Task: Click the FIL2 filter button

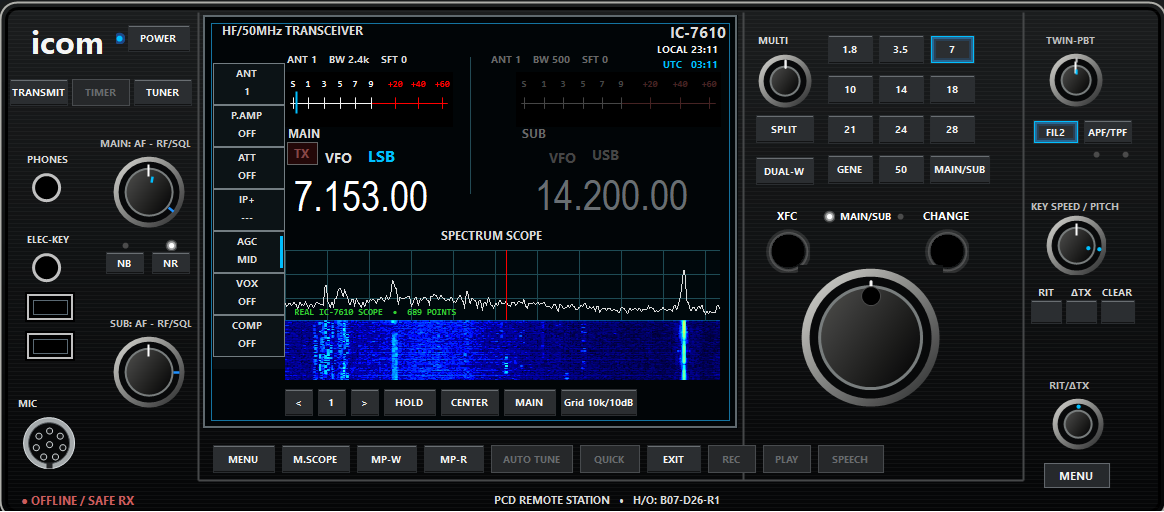Action: click(1055, 133)
